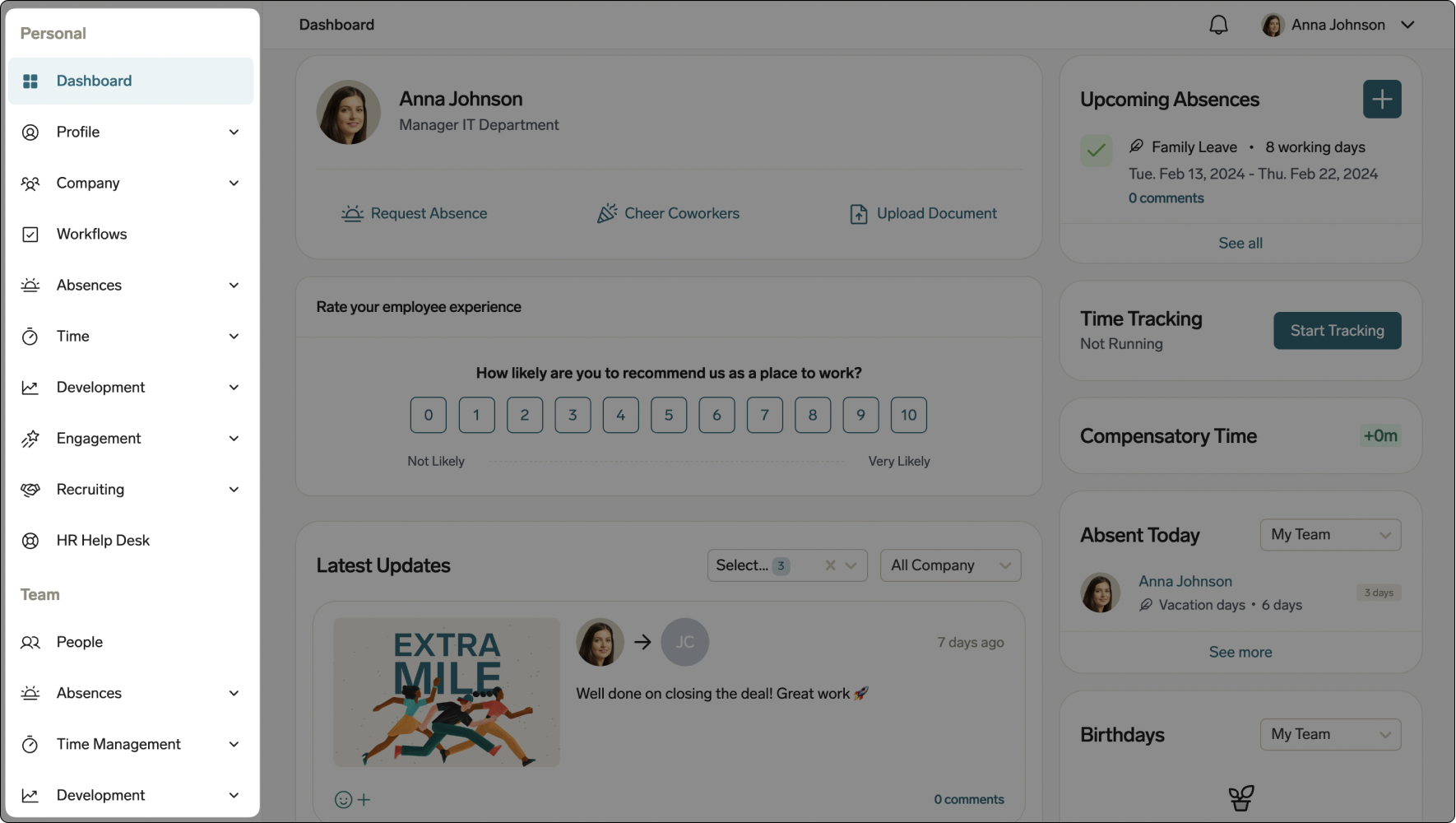Click the plus icon in Upcoming Absences

point(1382,100)
